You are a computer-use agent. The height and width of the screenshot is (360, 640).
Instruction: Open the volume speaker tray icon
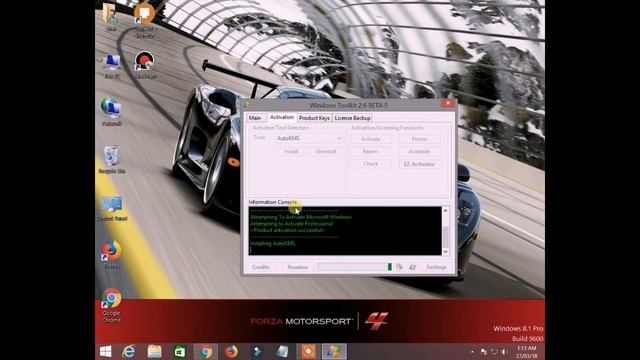click(x=504, y=352)
